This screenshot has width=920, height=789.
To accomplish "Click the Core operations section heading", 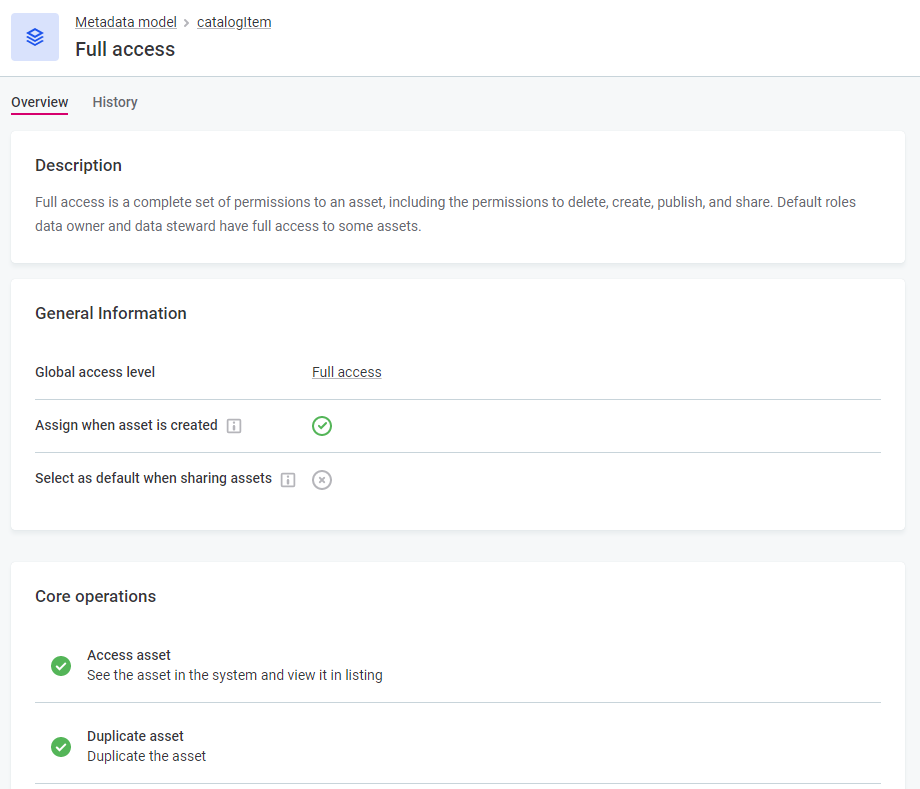I will click(x=96, y=596).
